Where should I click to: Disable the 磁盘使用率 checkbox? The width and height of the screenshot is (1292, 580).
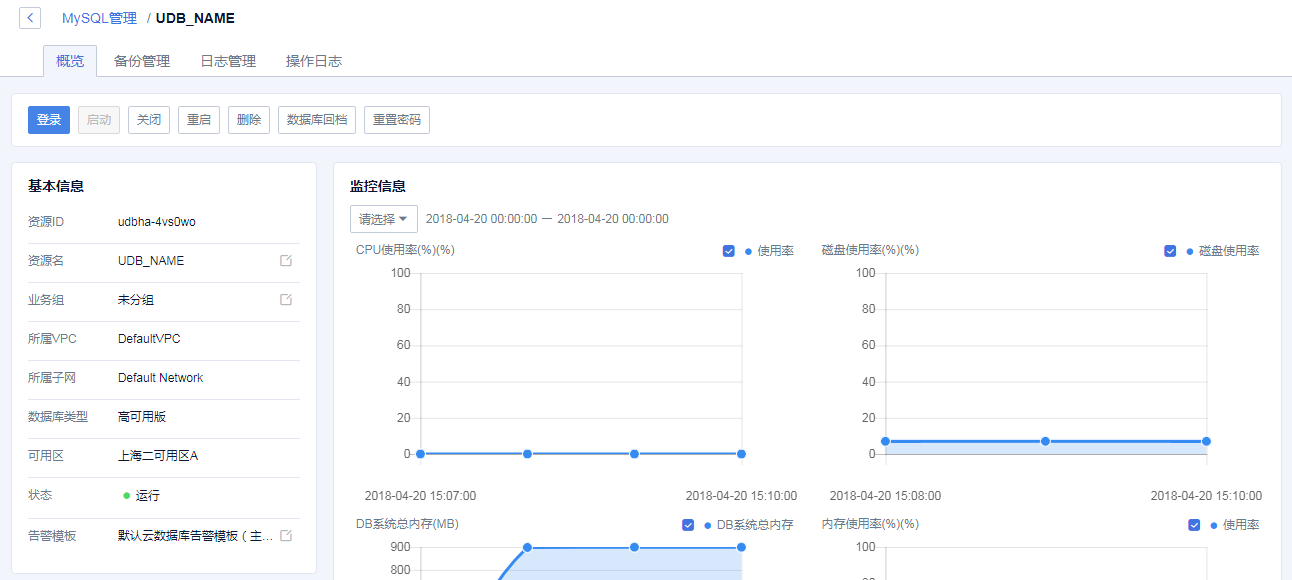pyautogui.click(x=1170, y=251)
